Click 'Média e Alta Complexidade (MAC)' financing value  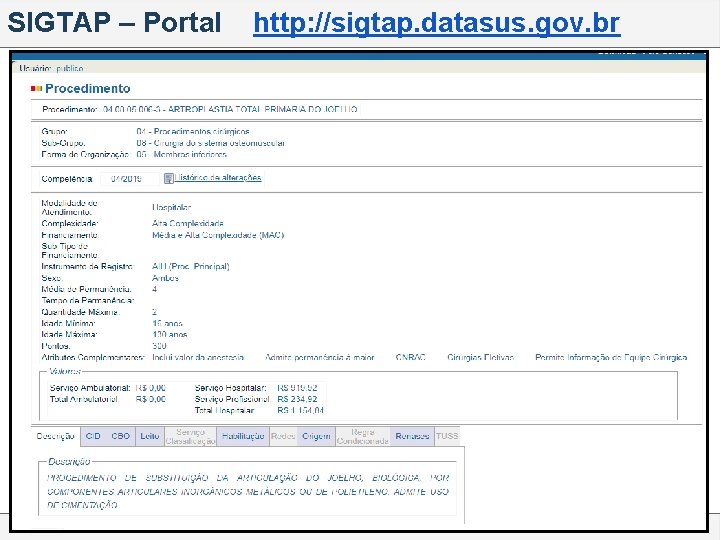coord(218,235)
